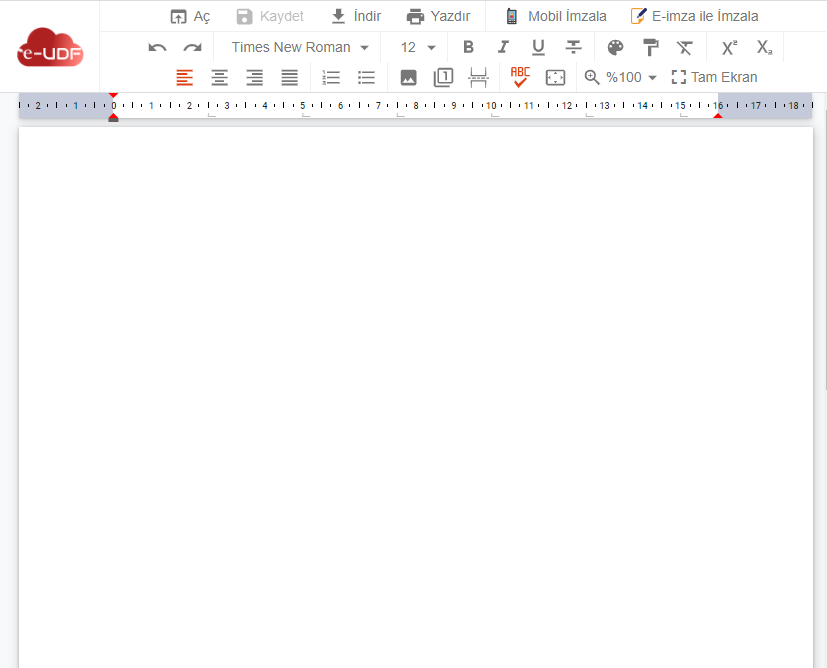Insert a page break

(478, 78)
